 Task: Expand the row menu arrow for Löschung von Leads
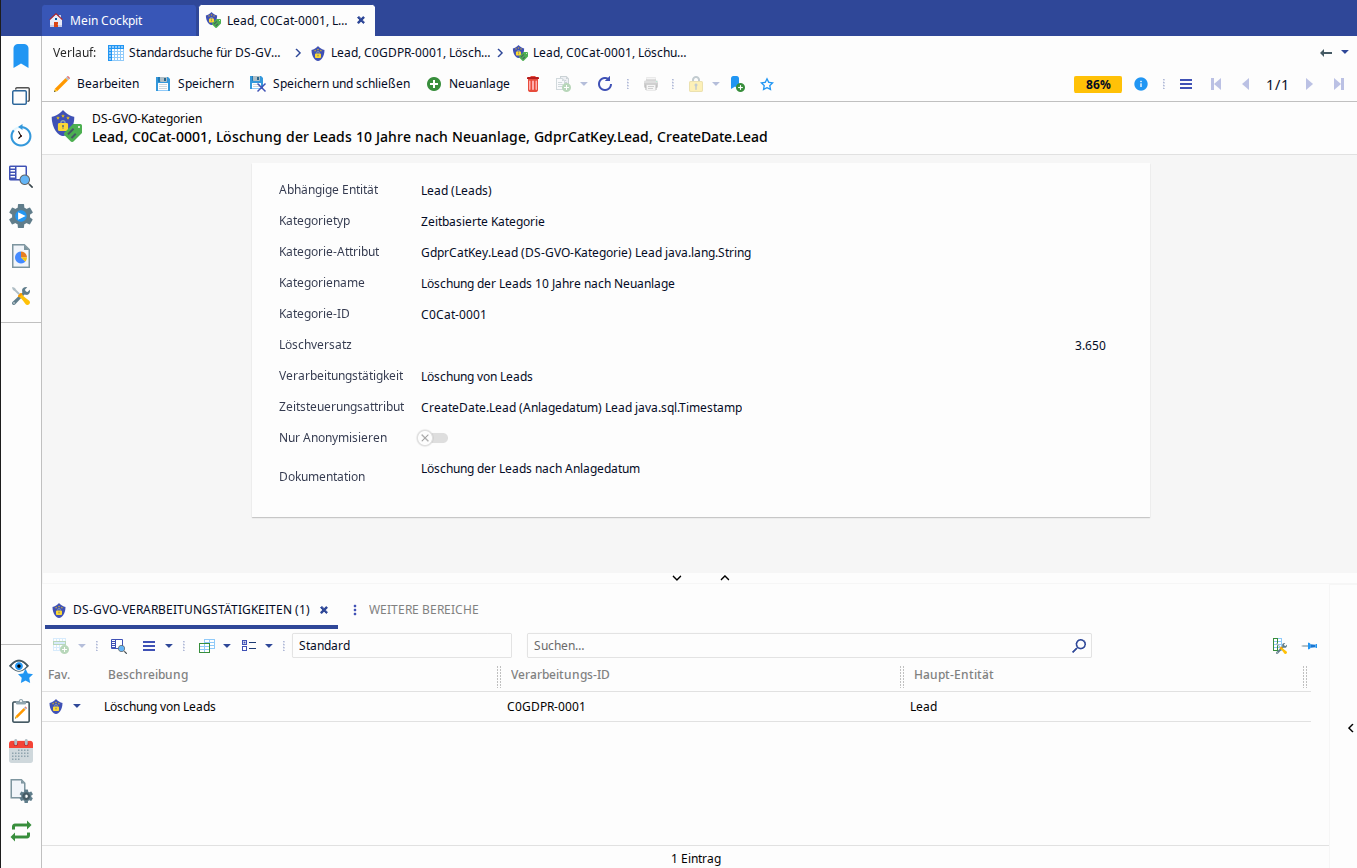click(x=77, y=706)
